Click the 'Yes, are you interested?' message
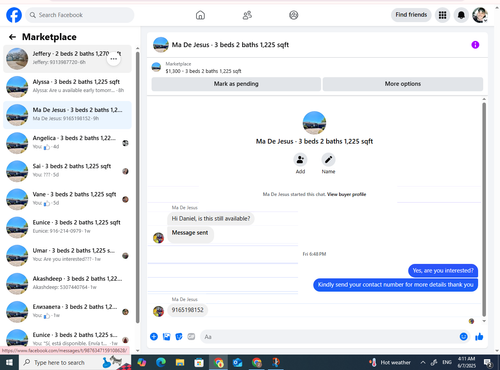The height and width of the screenshot is (370, 500). click(x=443, y=271)
